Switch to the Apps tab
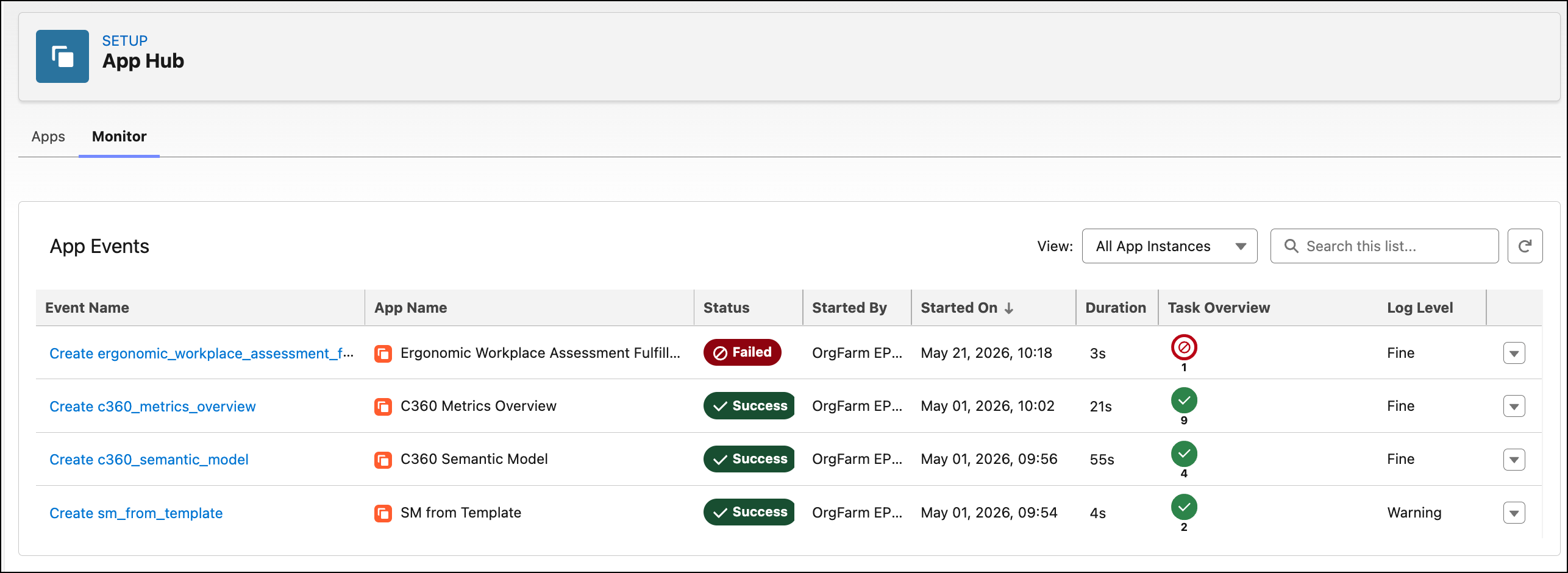 [x=48, y=137]
